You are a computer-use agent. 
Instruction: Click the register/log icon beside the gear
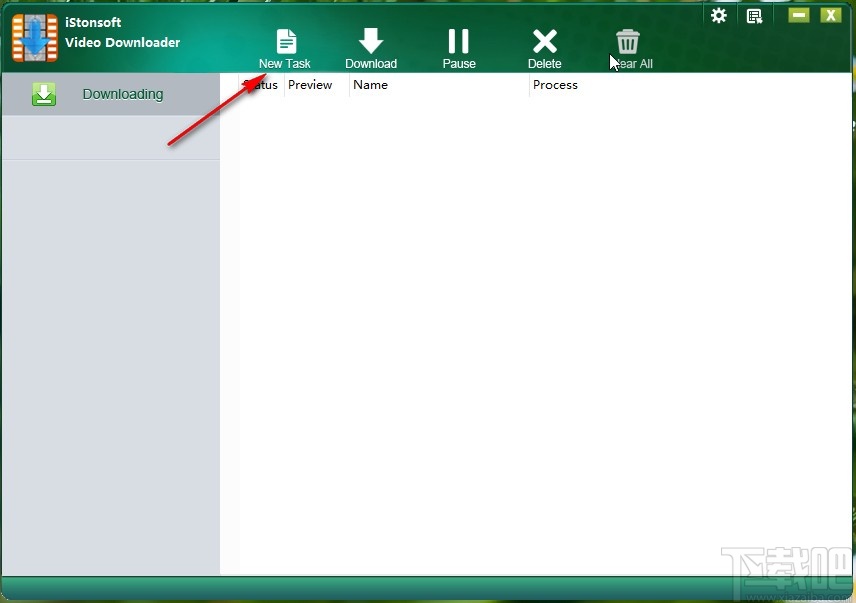754,15
